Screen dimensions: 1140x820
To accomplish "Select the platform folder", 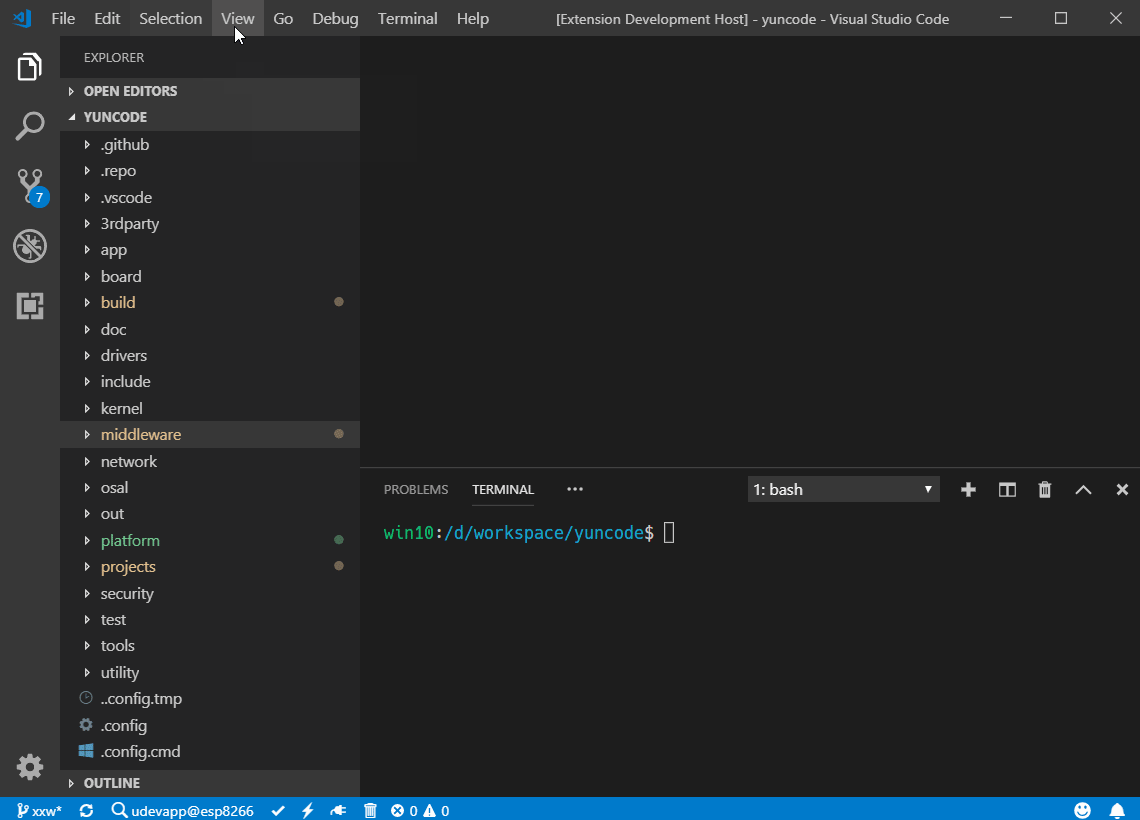I will (209, 540).
